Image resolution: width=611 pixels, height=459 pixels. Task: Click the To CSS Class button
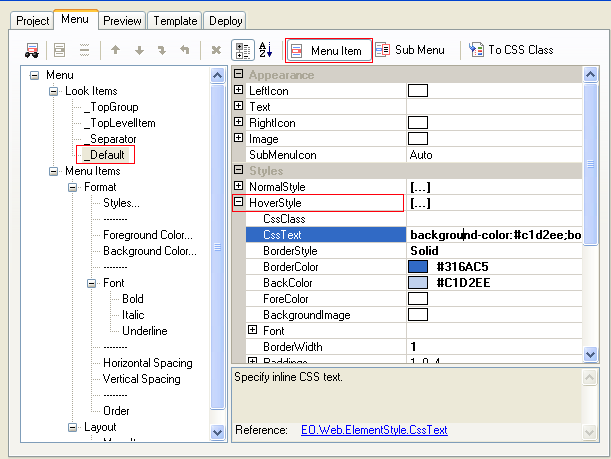coord(511,50)
